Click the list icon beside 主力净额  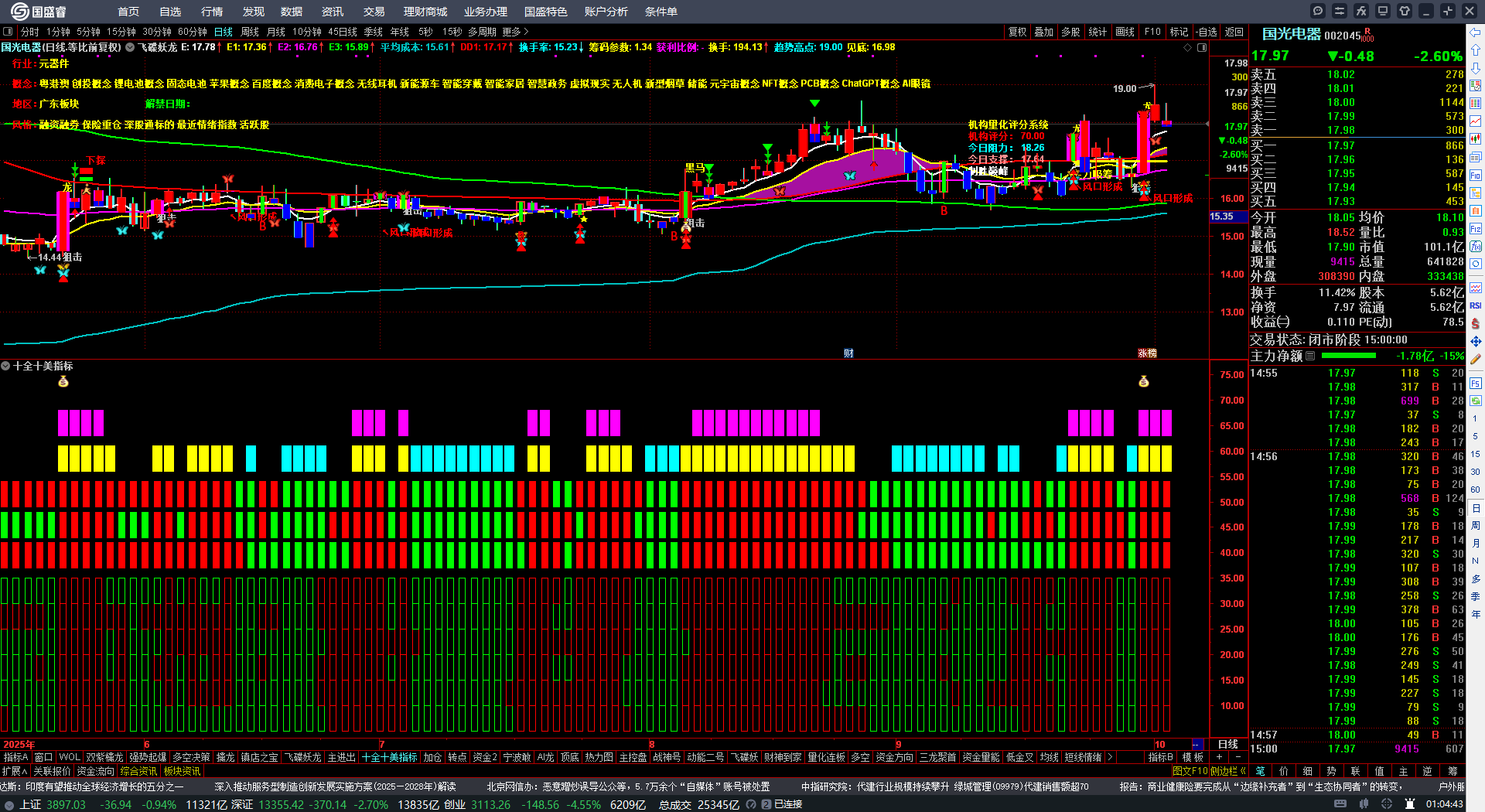click(x=1310, y=356)
